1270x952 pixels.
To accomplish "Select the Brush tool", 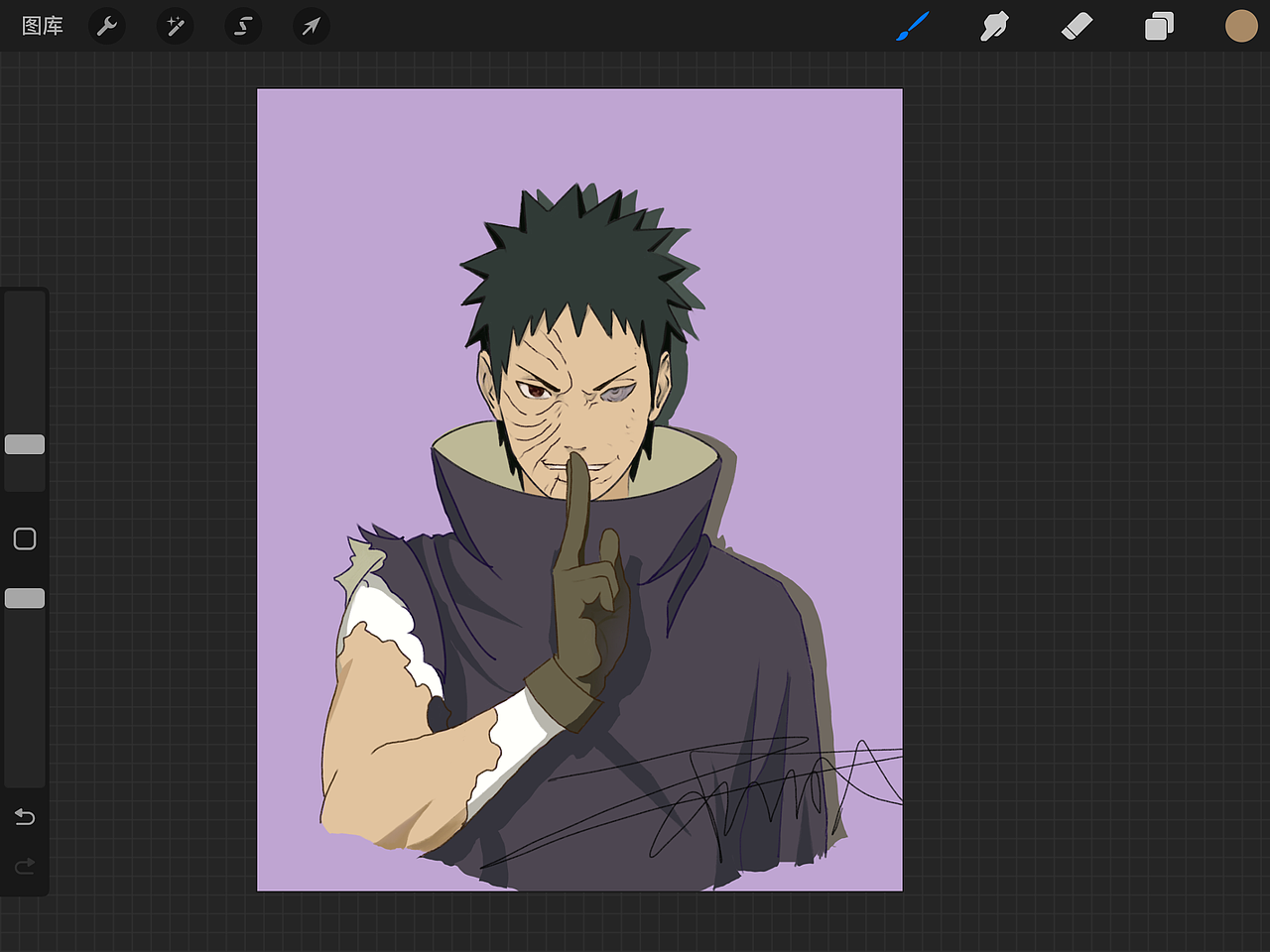I will [913, 26].
